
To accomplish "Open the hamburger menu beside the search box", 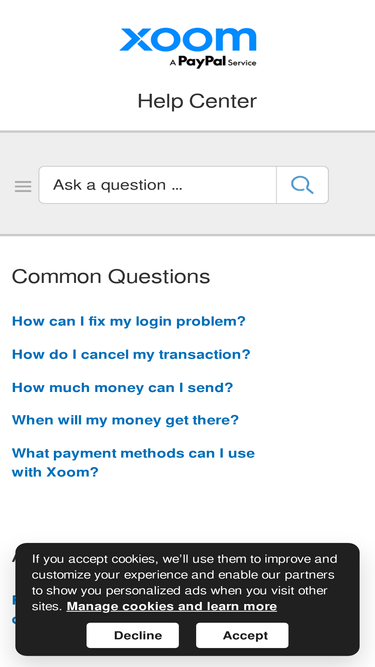I will pos(23,186).
